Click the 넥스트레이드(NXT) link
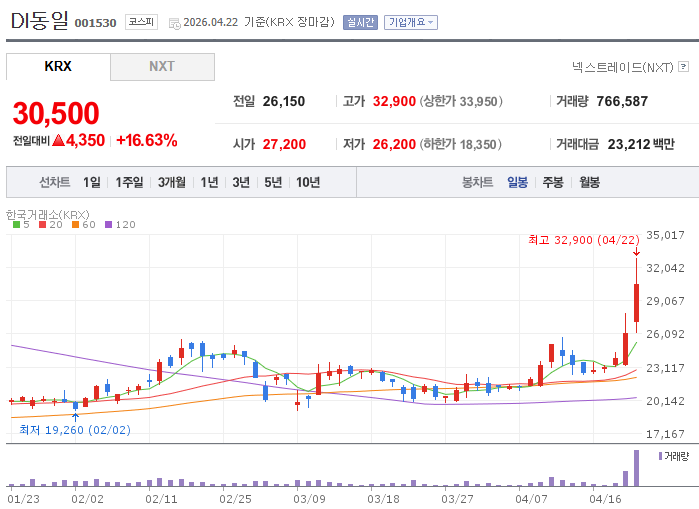 623,67
